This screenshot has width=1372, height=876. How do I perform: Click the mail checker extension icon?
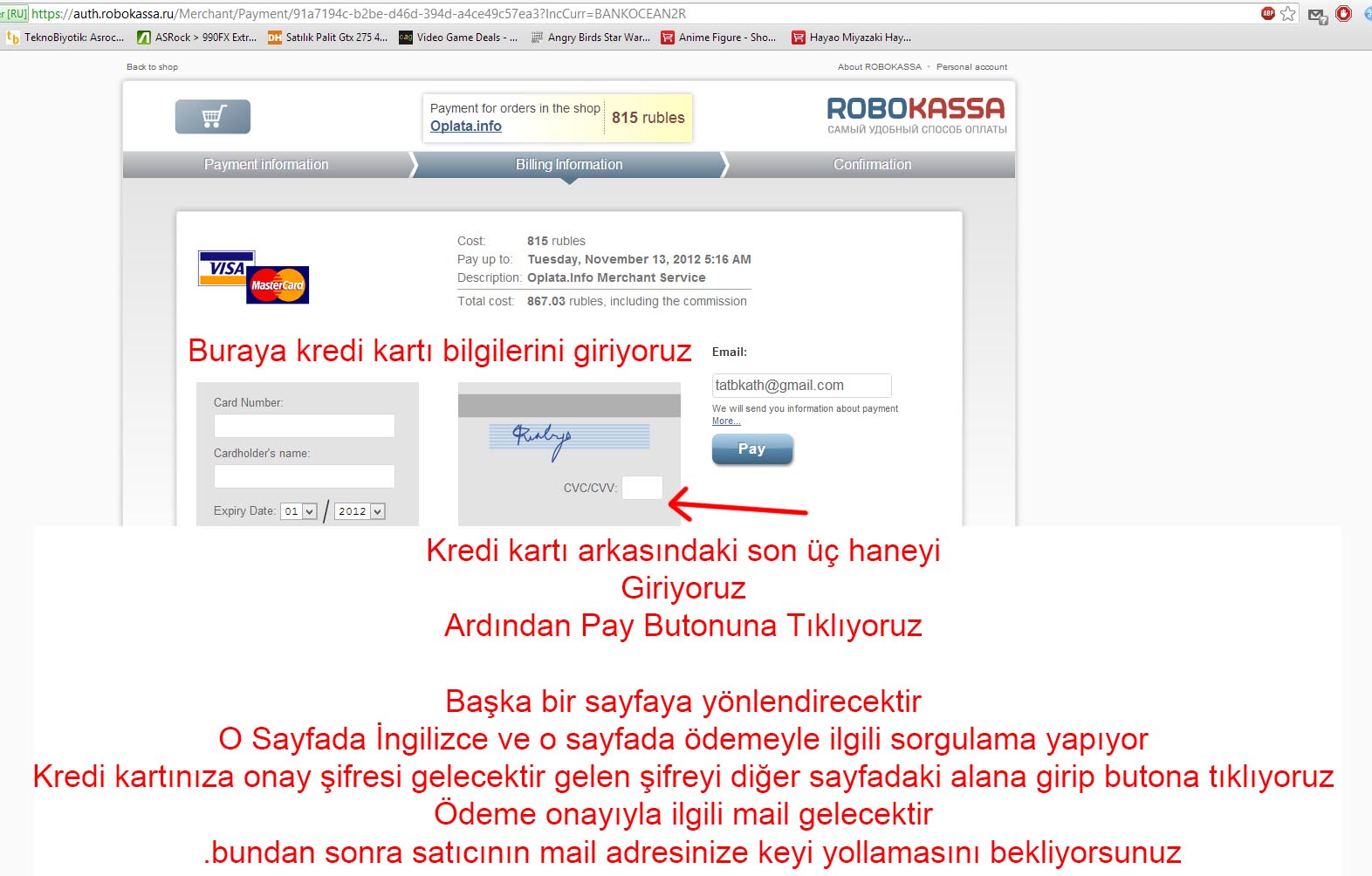coord(1318,15)
